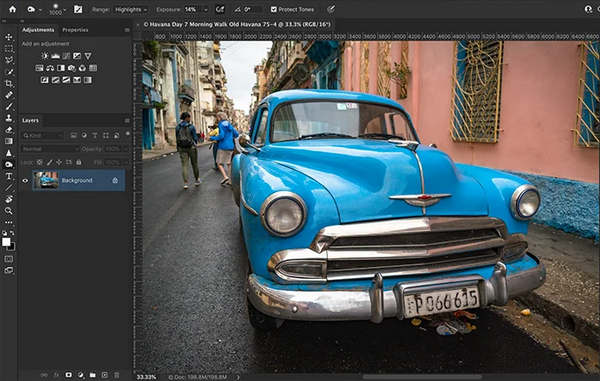The height and width of the screenshot is (381, 600).
Task: Select the active Dodge tool in toolbar
Action: pos(8,164)
